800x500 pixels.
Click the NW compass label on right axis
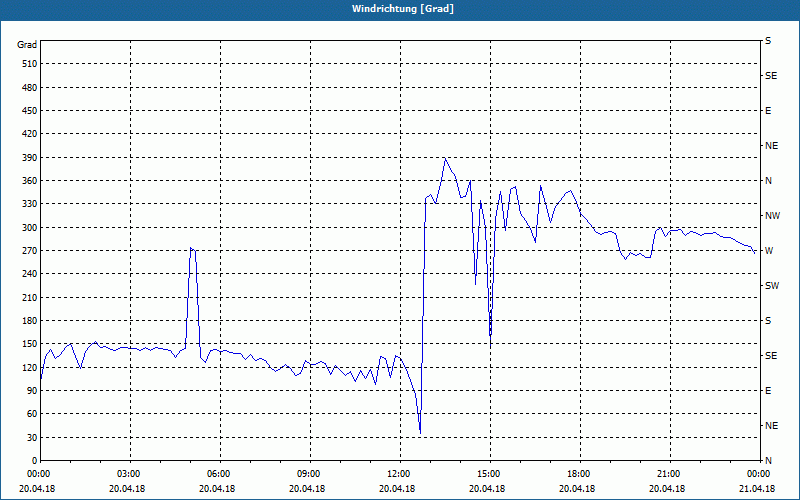[772, 216]
